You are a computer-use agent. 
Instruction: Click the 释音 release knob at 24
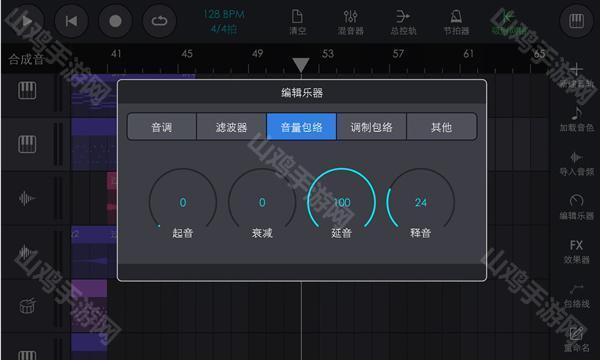[421, 202]
